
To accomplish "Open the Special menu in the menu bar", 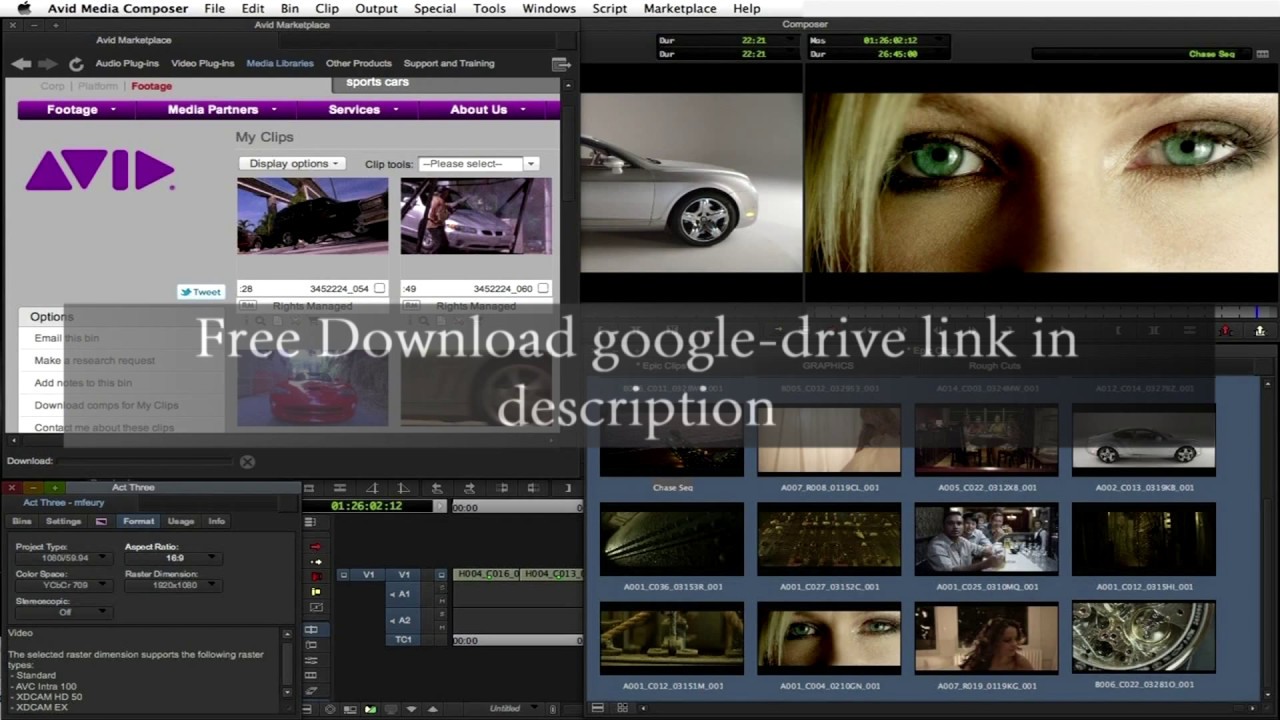I will tap(435, 9).
